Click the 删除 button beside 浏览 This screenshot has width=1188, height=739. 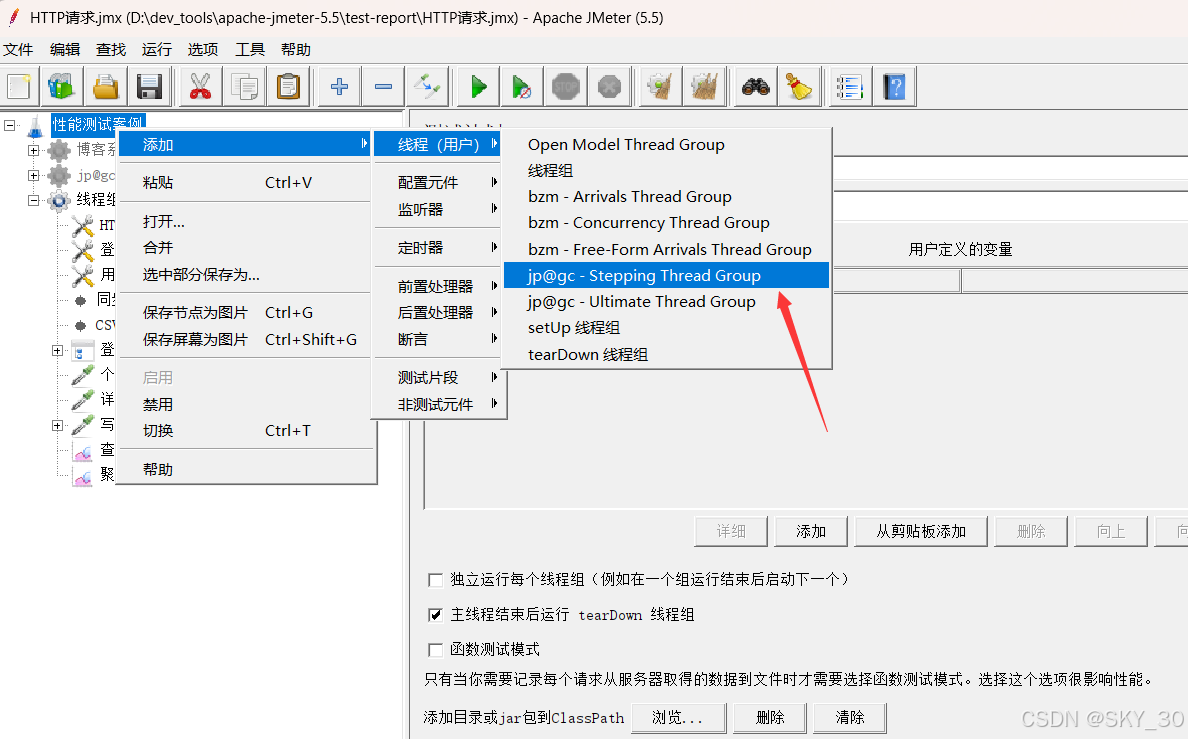click(770, 717)
